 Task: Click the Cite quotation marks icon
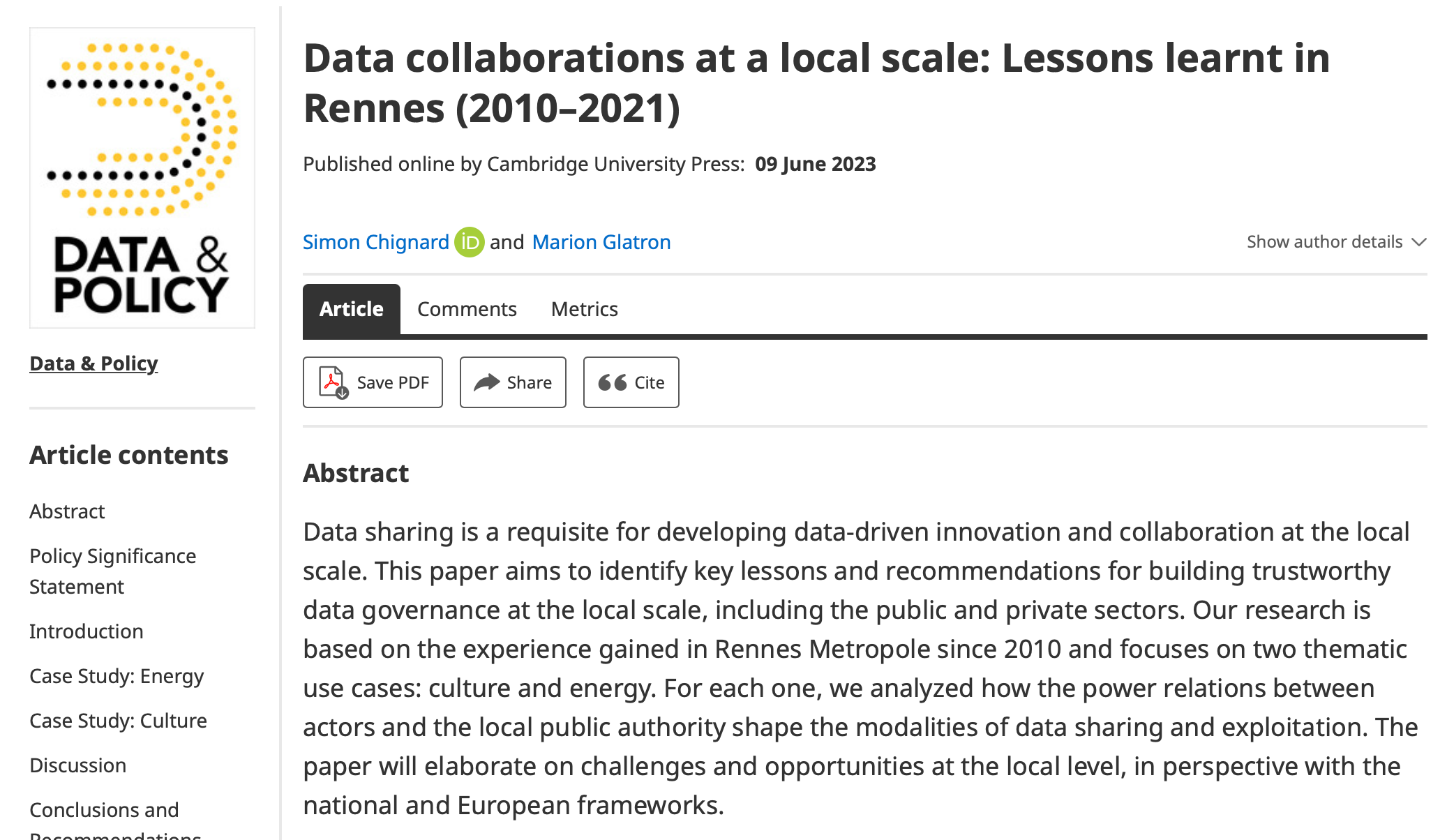point(610,382)
